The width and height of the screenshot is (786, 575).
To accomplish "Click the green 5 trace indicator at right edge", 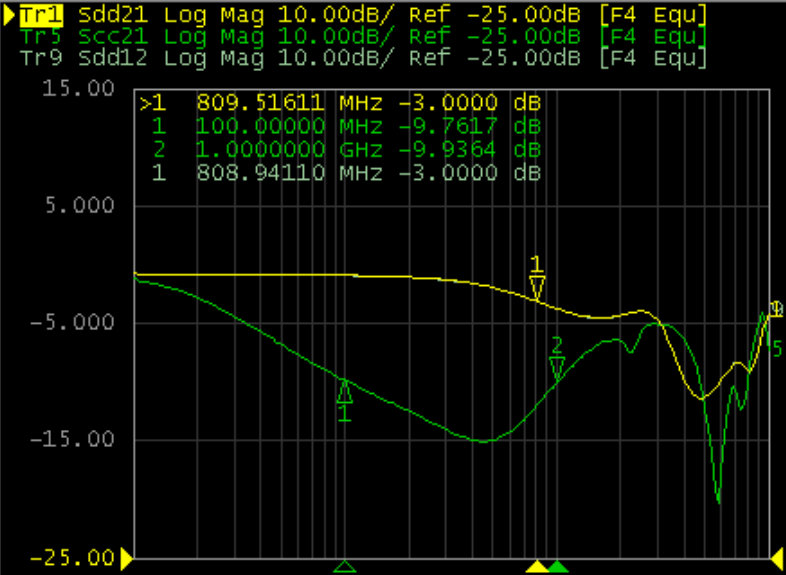I will point(776,348).
